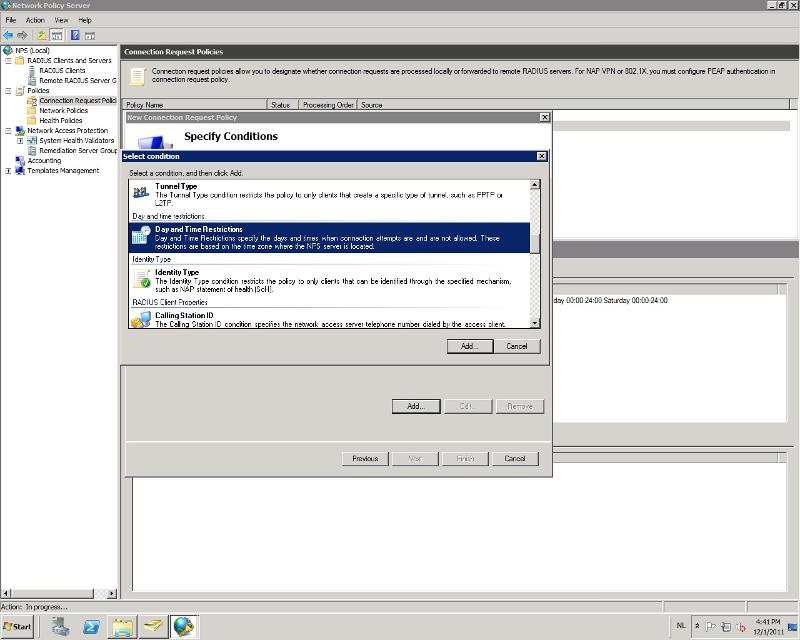Select the Identity Type condition icon
This screenshot has height=640, width=800.
click(x=141, y=279)
